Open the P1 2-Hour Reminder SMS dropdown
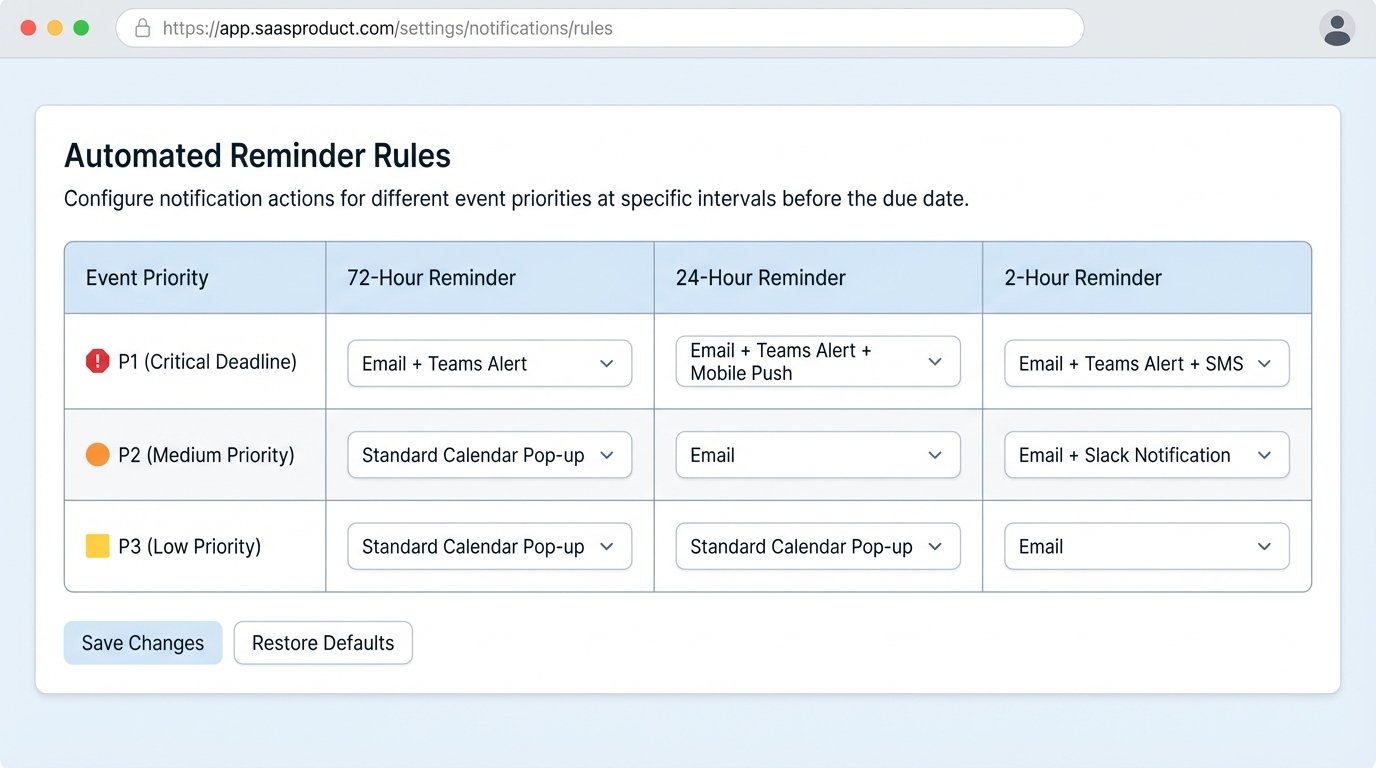 pyautogui.click(x=1146, y=363)
